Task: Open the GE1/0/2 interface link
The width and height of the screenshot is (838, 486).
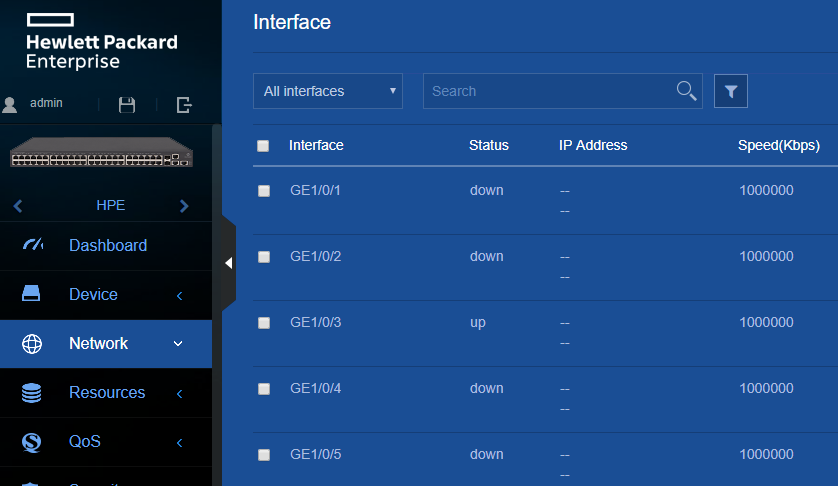Action: pos(315,256)
